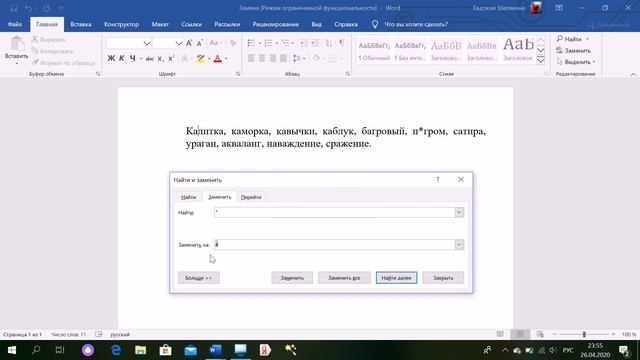
Task: Apply subscript formatting
Action: pyautogui.click(x=160, y=59)
